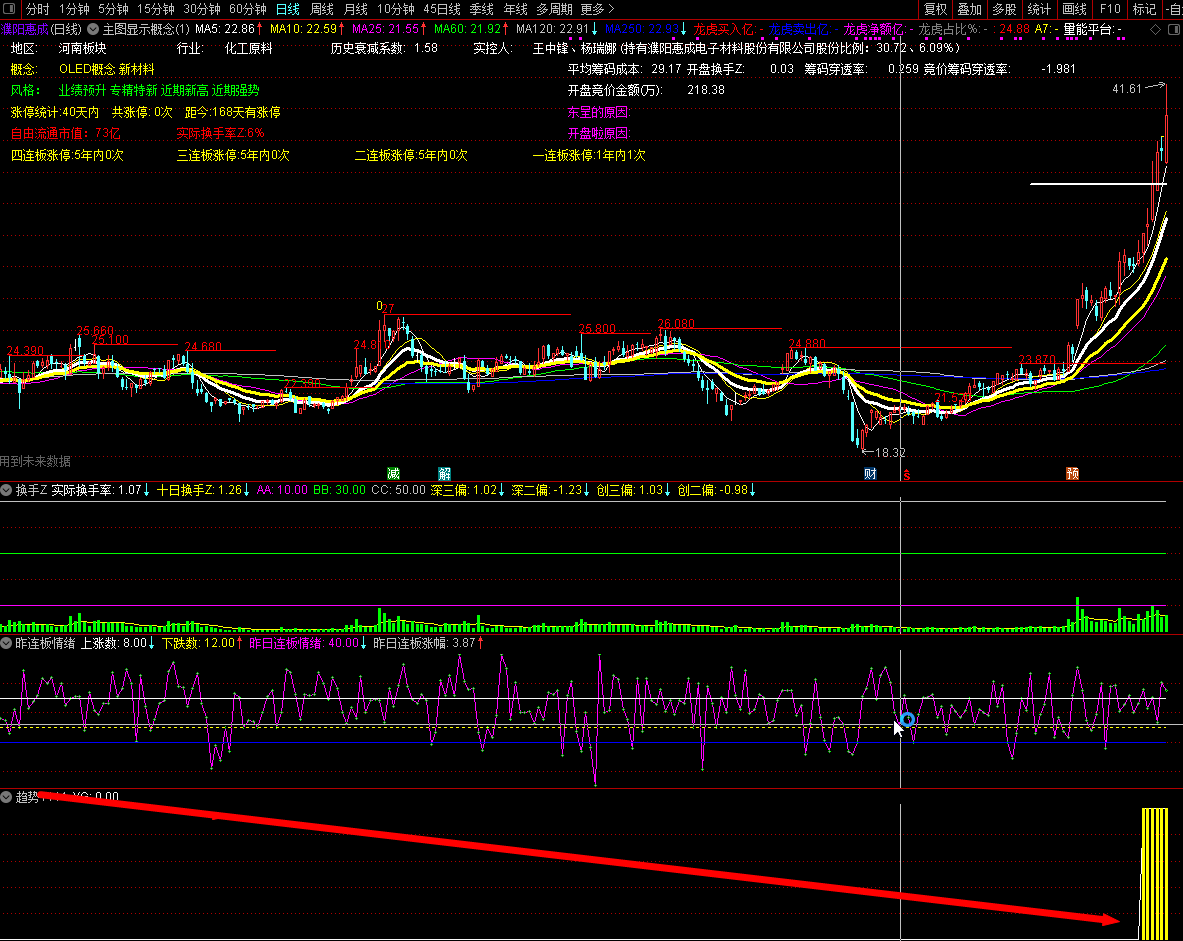Click the 18.32 low price label

[x=890, y=453]
